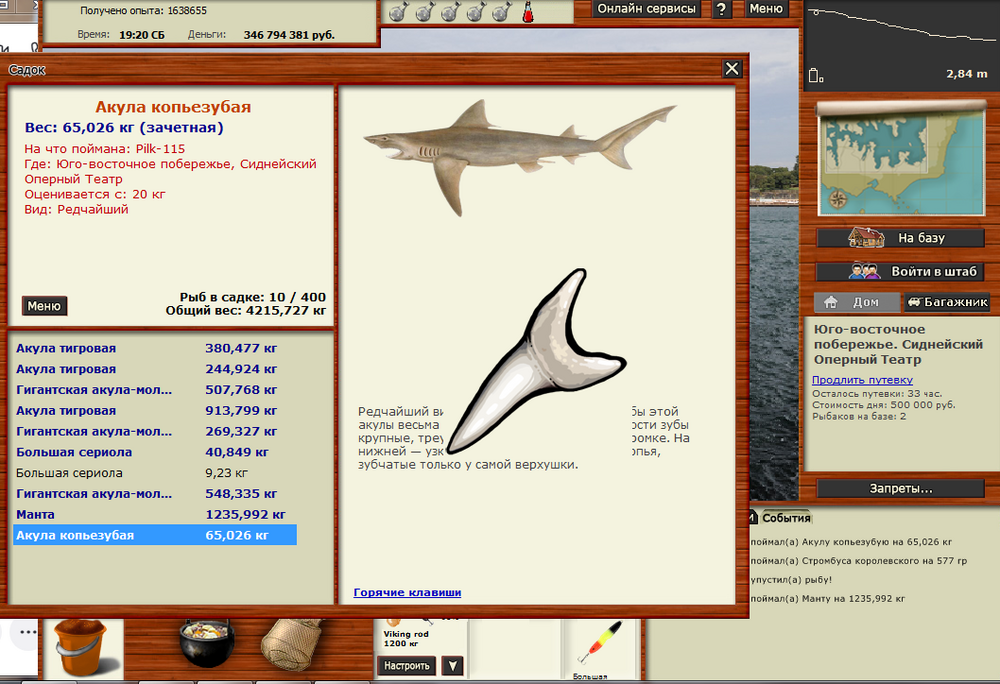Click the red potion flask icon

pyautogui.click(x=526, y=12)
